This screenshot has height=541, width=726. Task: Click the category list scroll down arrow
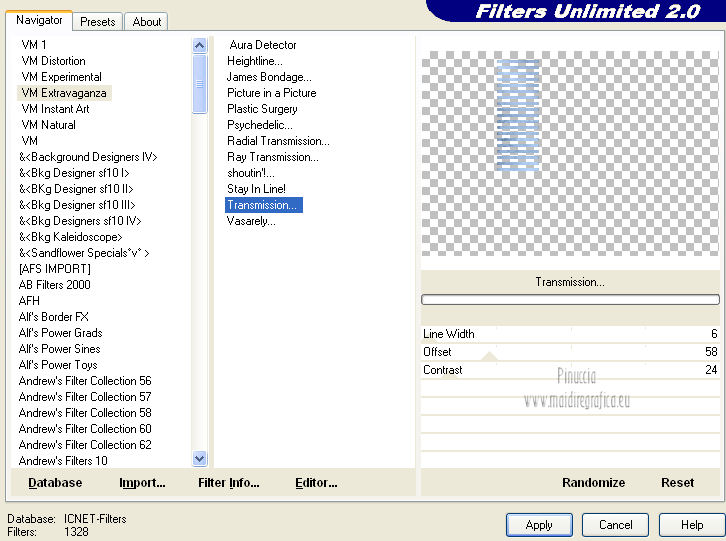click(x=200, y=459)
